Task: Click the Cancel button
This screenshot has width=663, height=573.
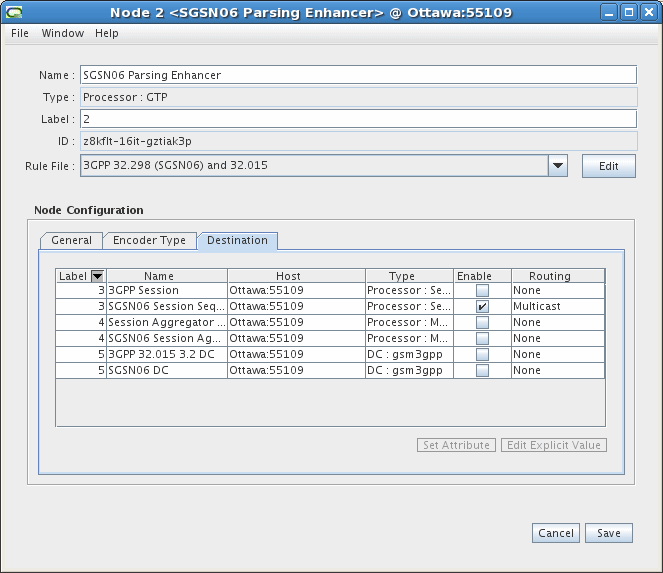Action: (556, 533)
